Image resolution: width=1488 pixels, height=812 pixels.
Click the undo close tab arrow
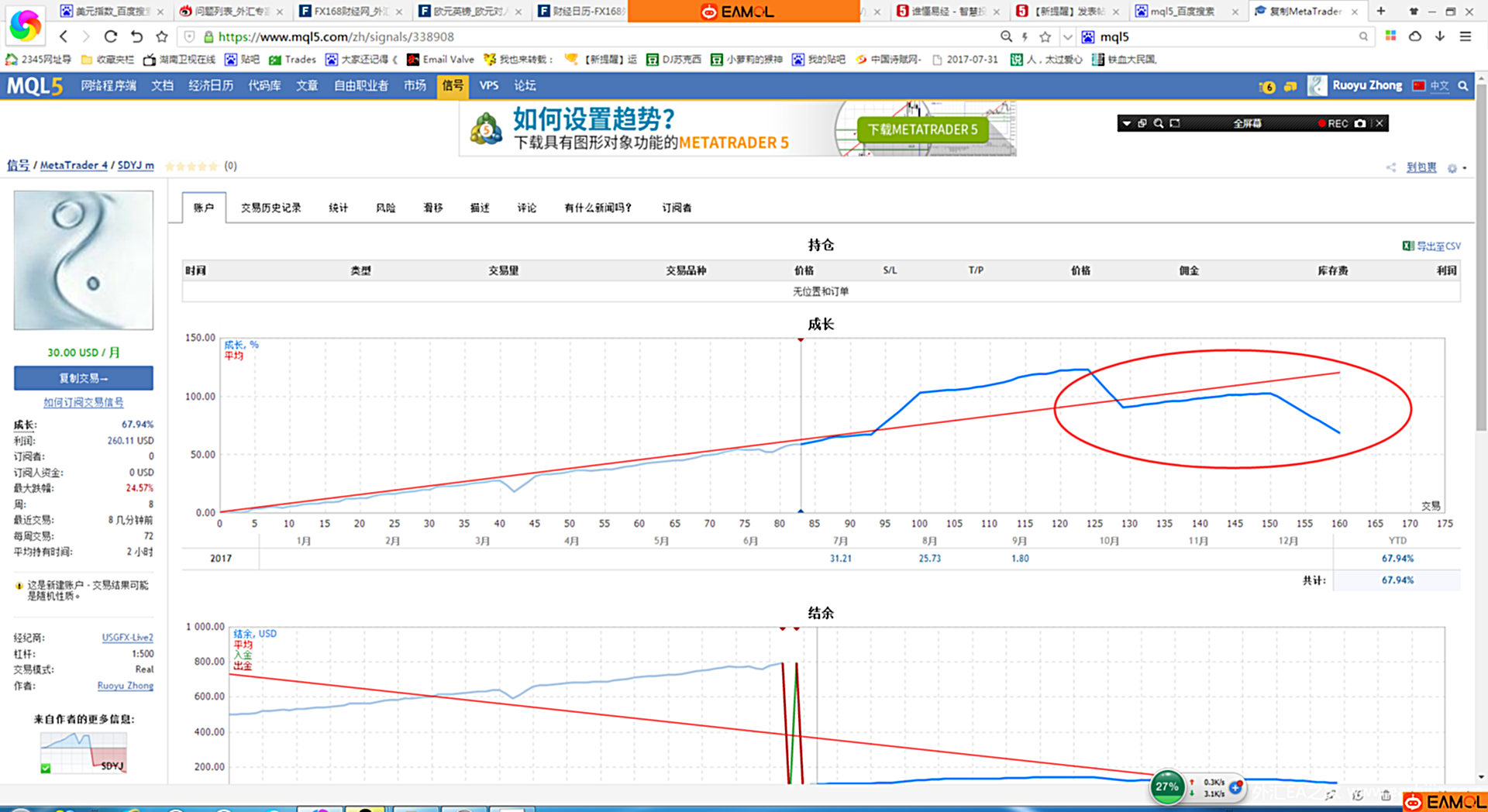[136, 36]
